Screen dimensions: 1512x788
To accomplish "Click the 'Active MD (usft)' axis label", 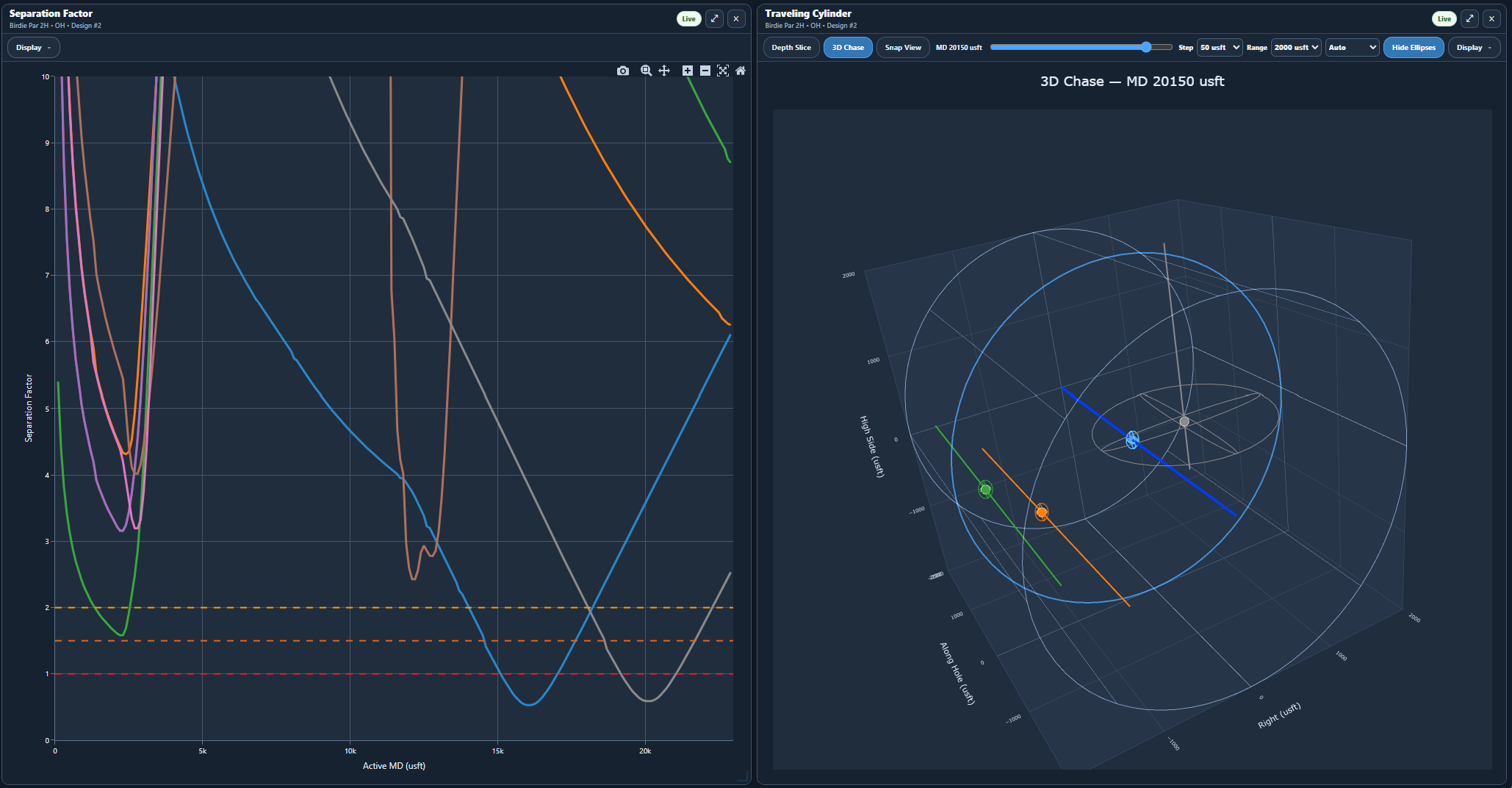I will (x=394, y=766).
